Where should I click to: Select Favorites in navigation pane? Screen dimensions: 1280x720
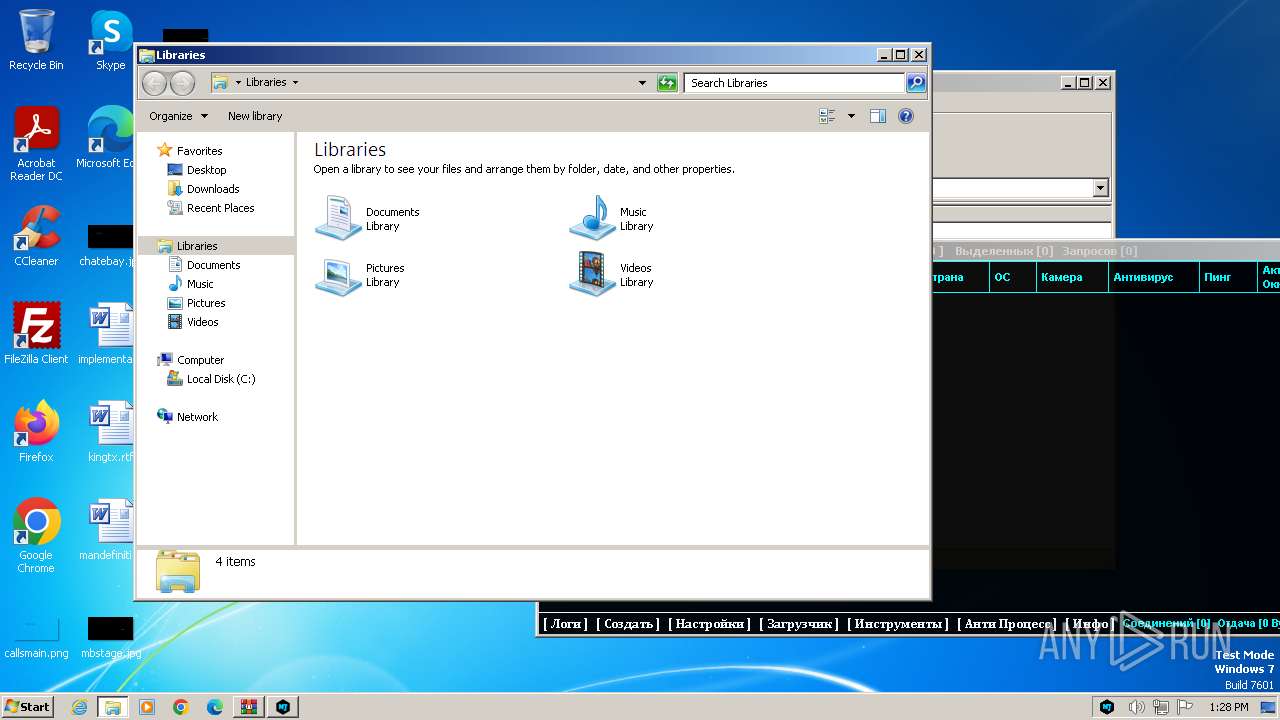tap(199, 151)
